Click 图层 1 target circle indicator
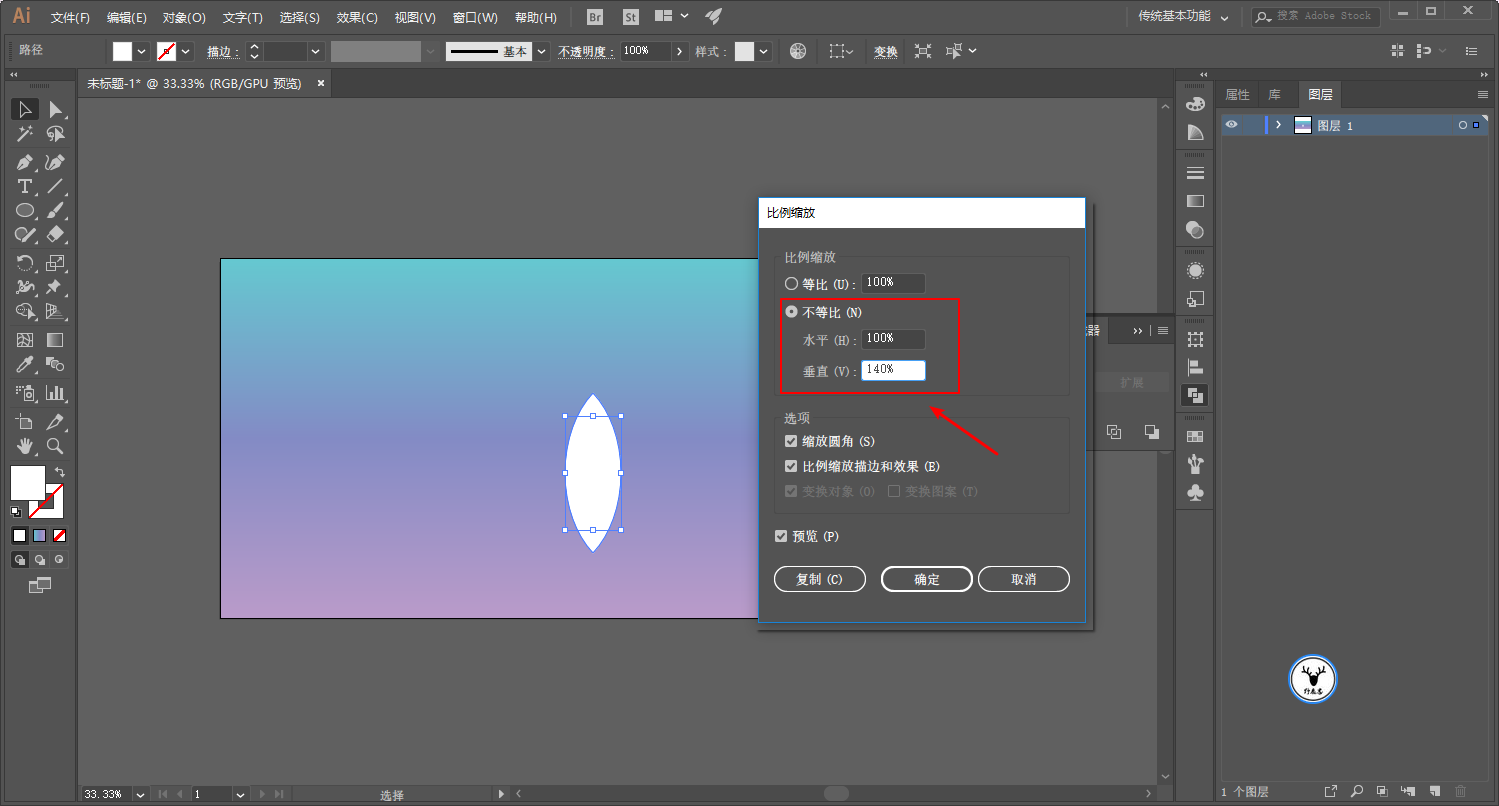The height and width of the screenshot is (806, 1499). point(1462,126)
